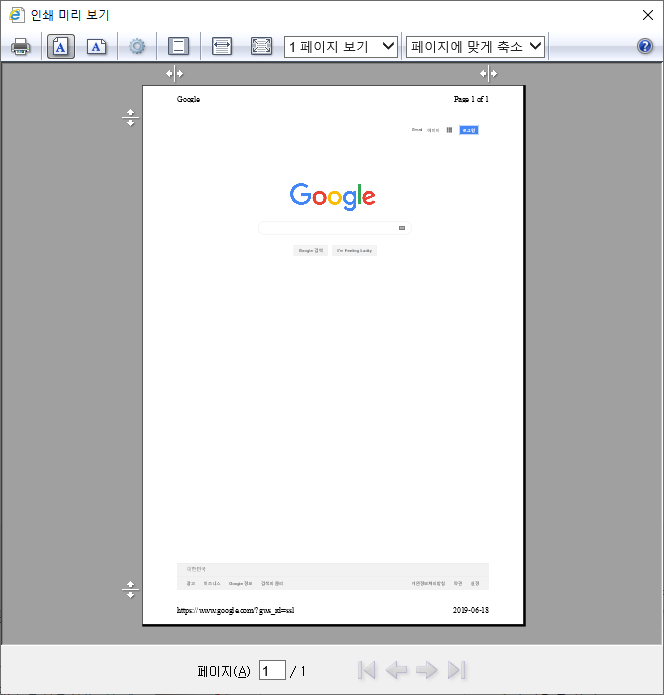664x695 pixels.
Task: Click the 'Page 1 of 1' header text
Action: [x=471, y=99]
